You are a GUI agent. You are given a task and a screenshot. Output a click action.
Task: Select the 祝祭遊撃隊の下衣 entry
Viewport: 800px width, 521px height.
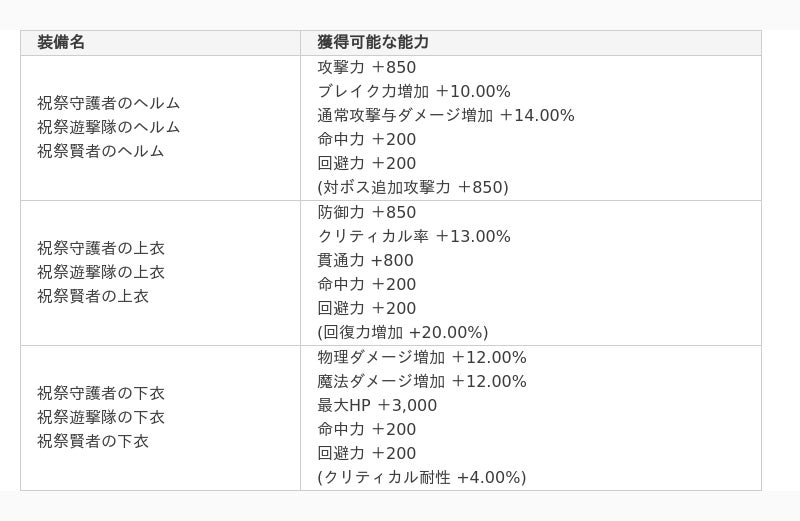point(101,417)
